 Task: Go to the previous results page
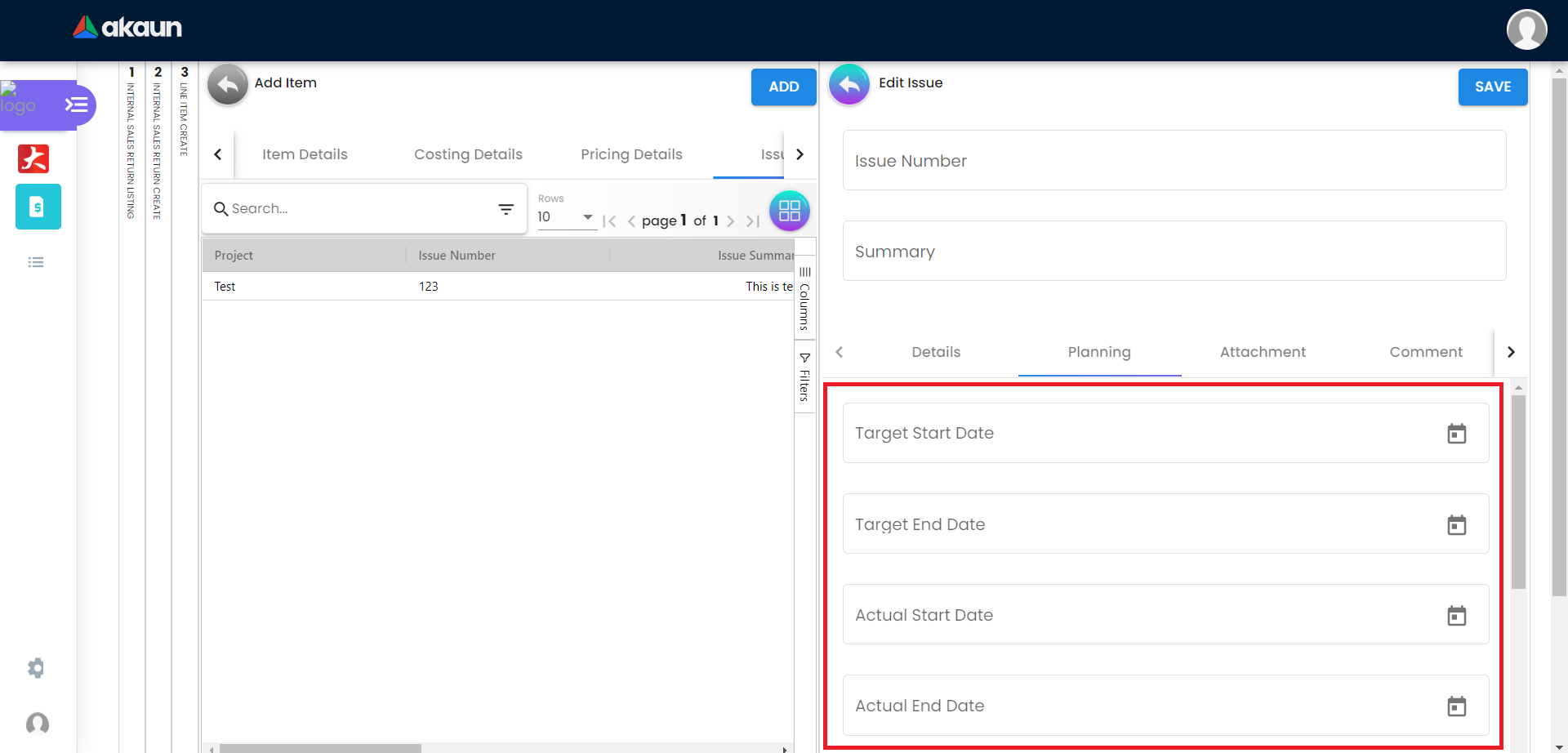(x=631, y=221)
